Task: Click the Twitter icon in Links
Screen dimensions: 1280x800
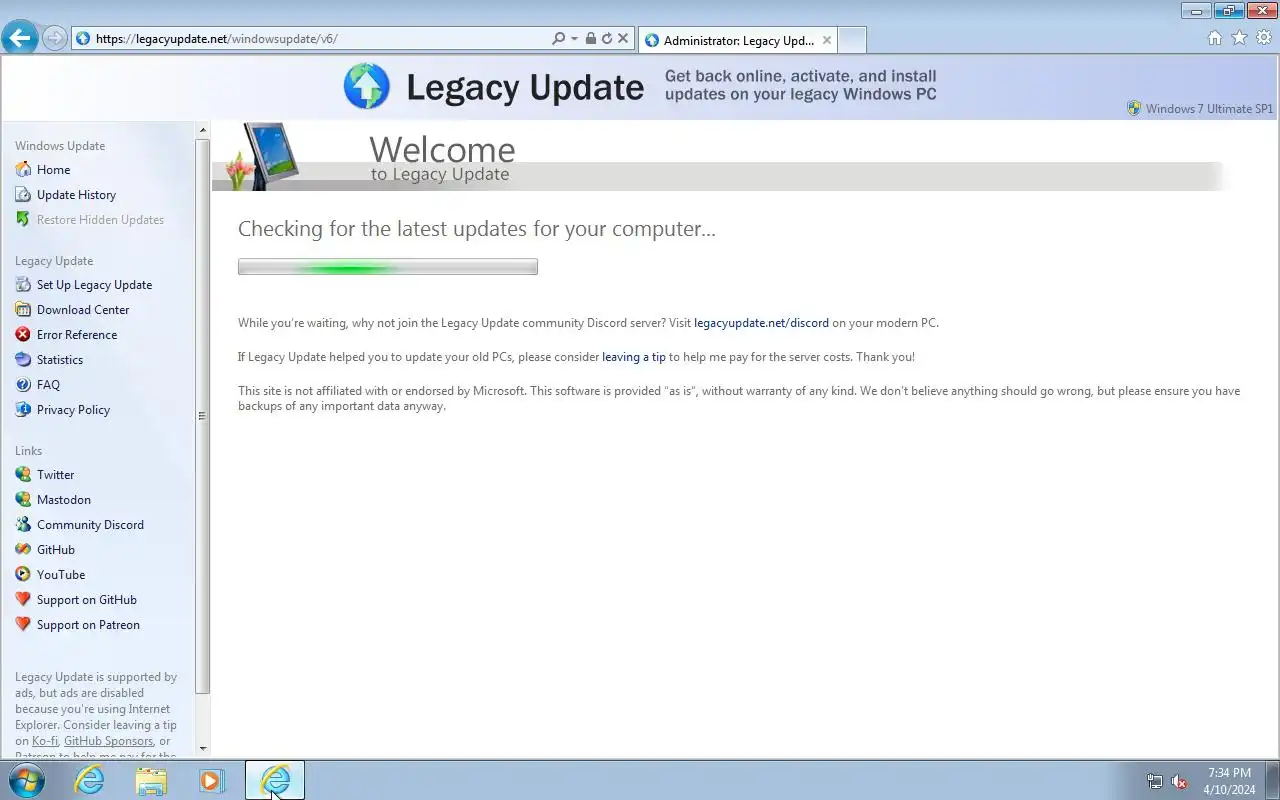Action: point(23,474)
